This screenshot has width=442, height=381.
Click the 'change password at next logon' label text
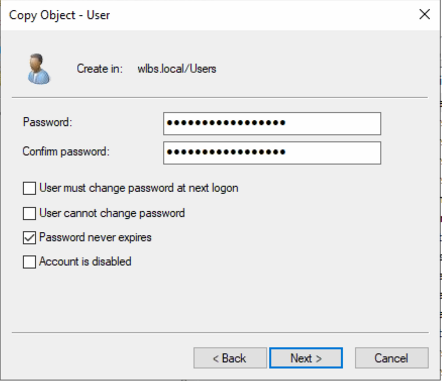click(164, 188)
